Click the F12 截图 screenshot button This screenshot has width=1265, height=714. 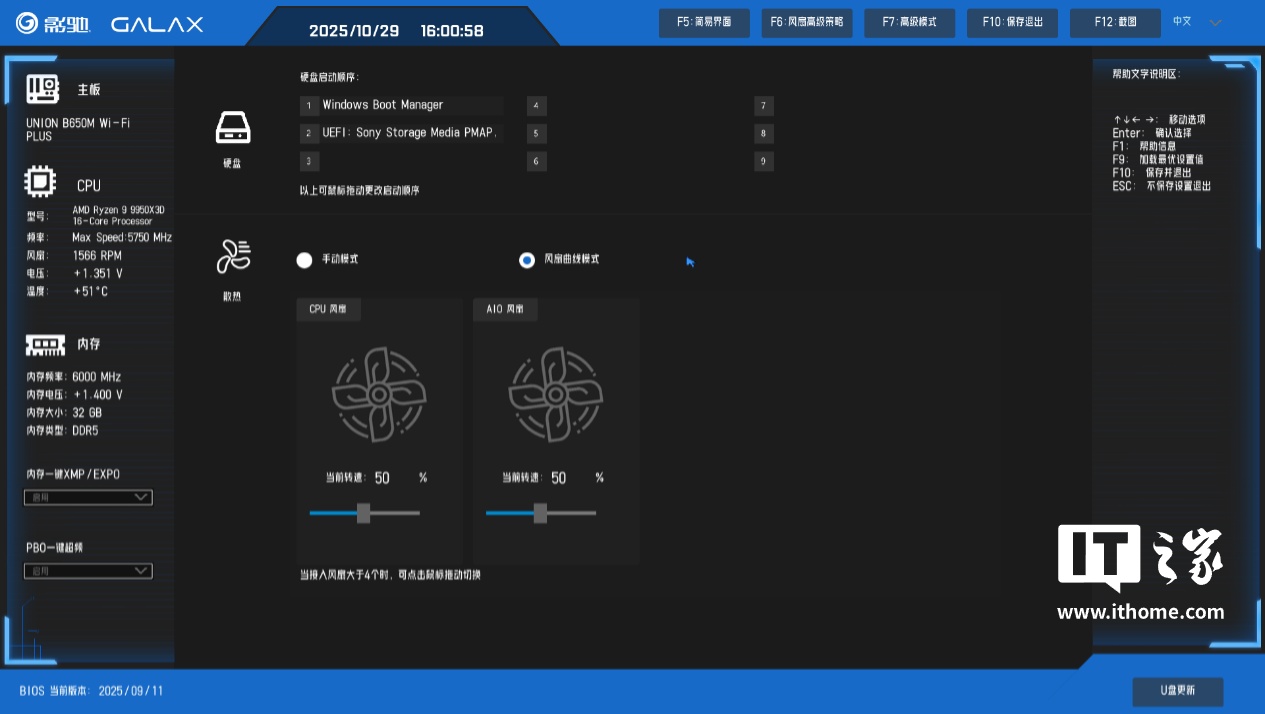coord(1116,22)
